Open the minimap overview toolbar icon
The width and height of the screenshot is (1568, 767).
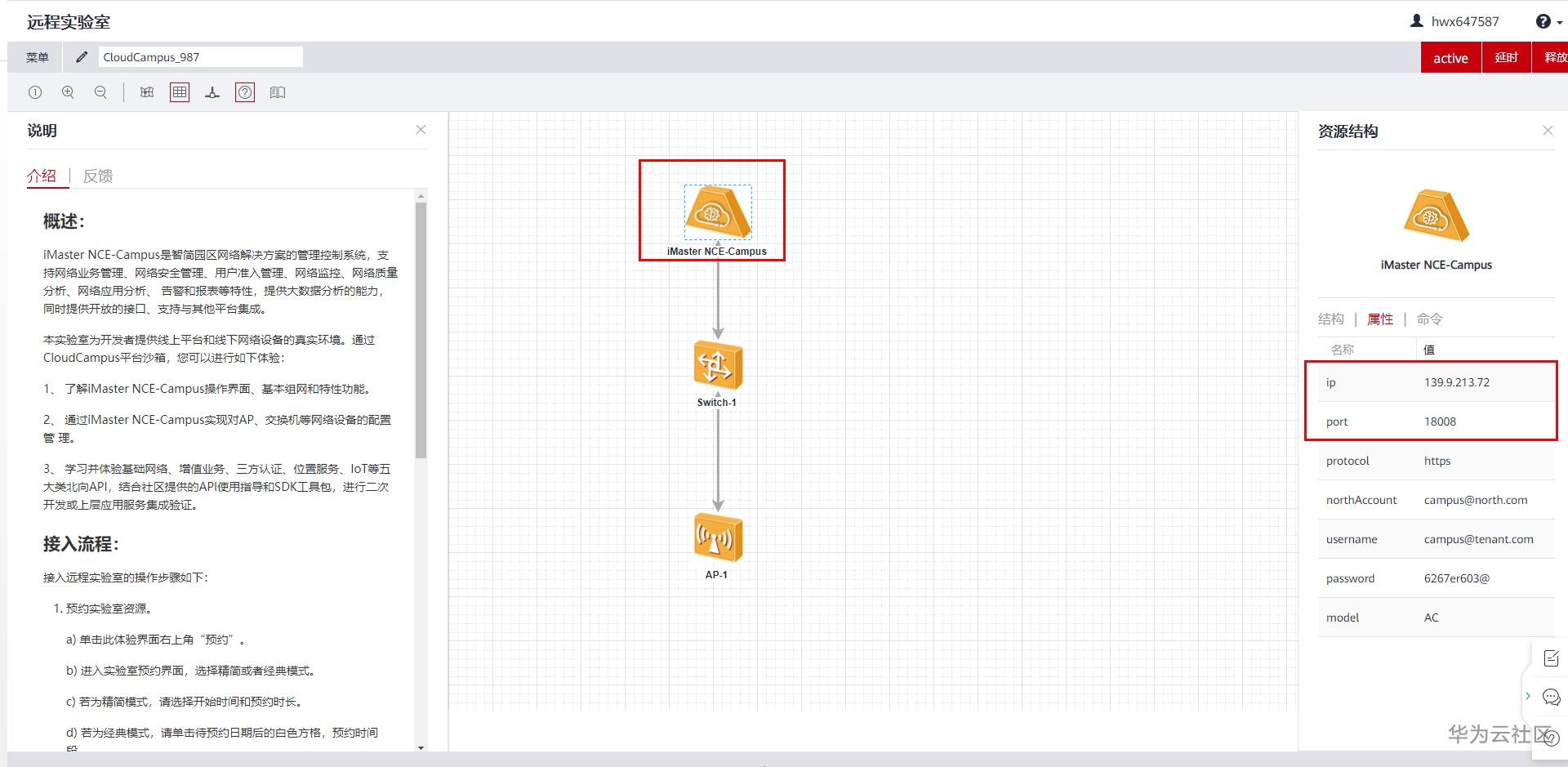pos(147,92)
